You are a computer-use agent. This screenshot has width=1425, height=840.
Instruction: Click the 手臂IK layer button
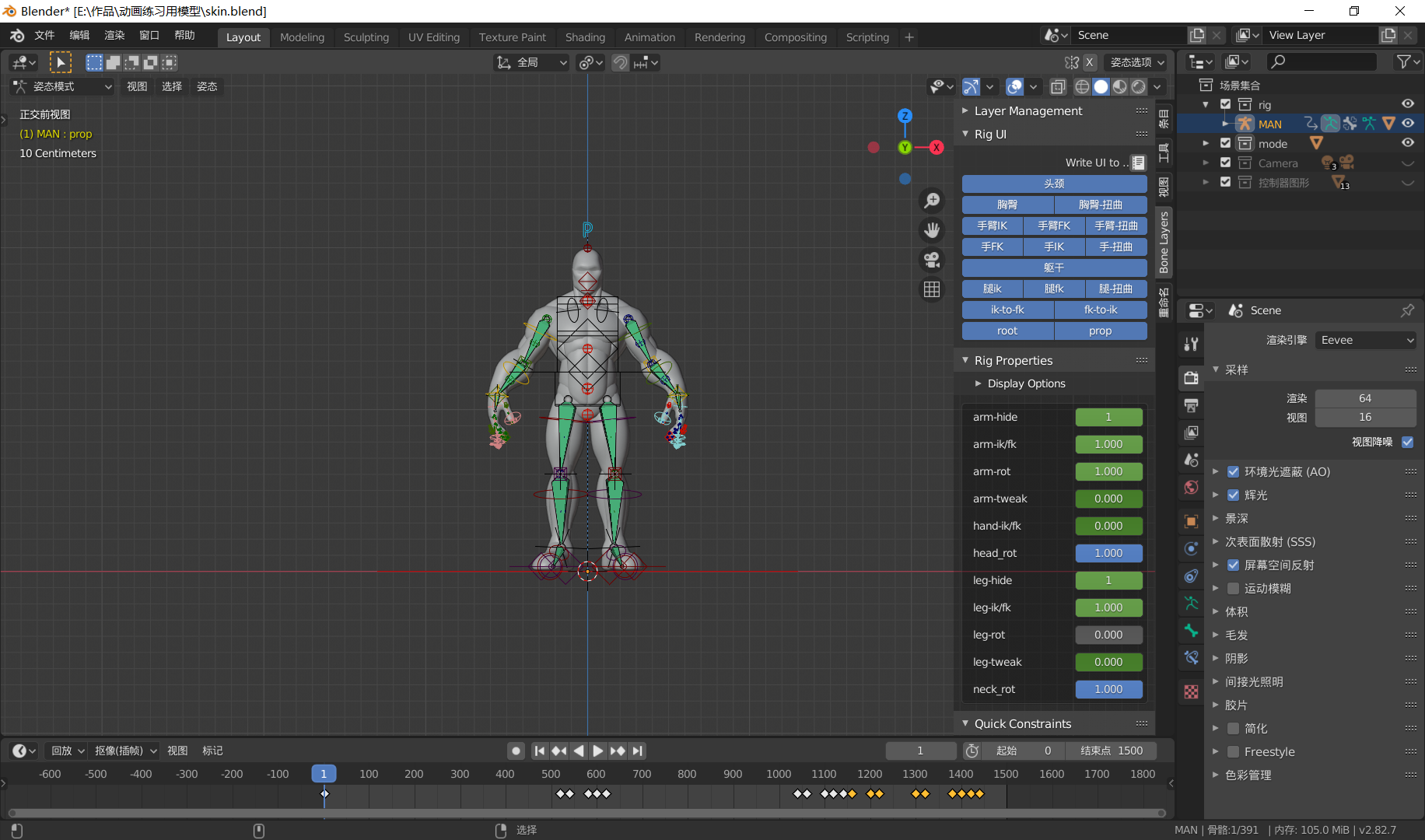pyautogui.click(x=993, y=226)
